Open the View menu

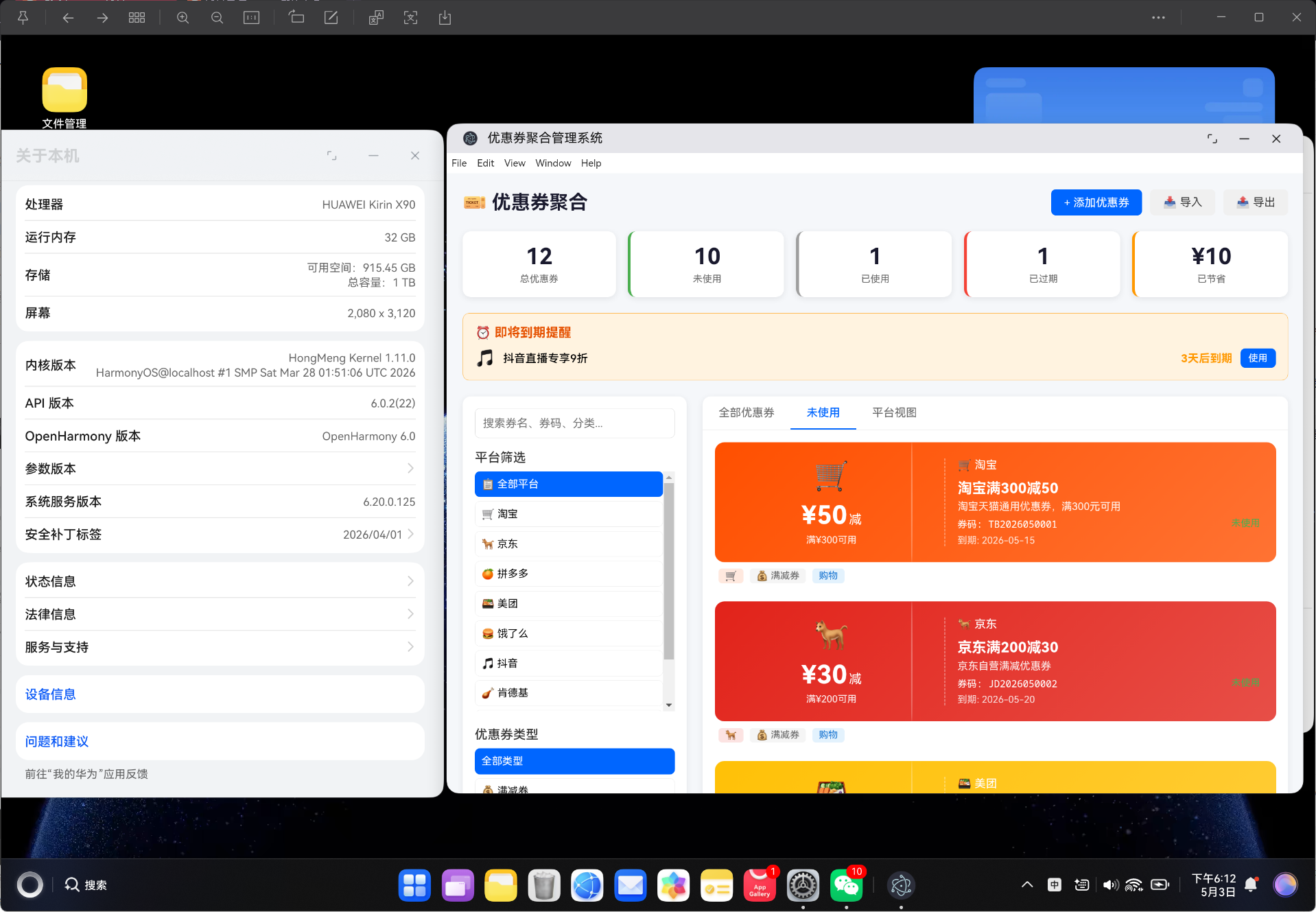click(x=515, y=163)
